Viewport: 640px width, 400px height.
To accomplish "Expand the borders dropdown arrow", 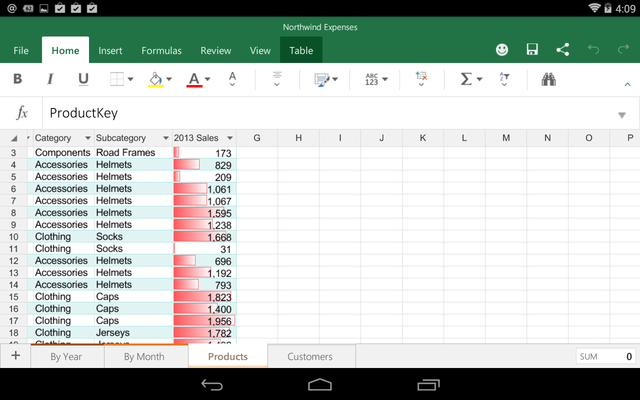I will [130, 79].
